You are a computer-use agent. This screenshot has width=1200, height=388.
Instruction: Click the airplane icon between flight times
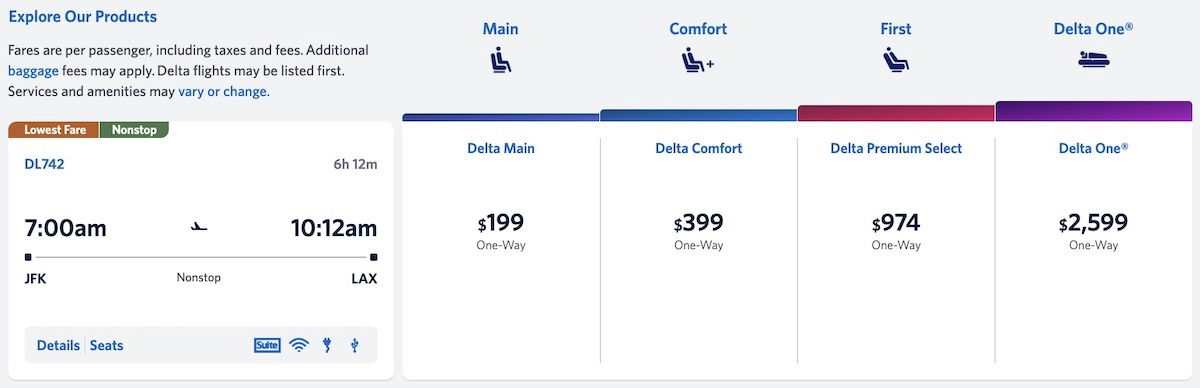click(199, 227)
